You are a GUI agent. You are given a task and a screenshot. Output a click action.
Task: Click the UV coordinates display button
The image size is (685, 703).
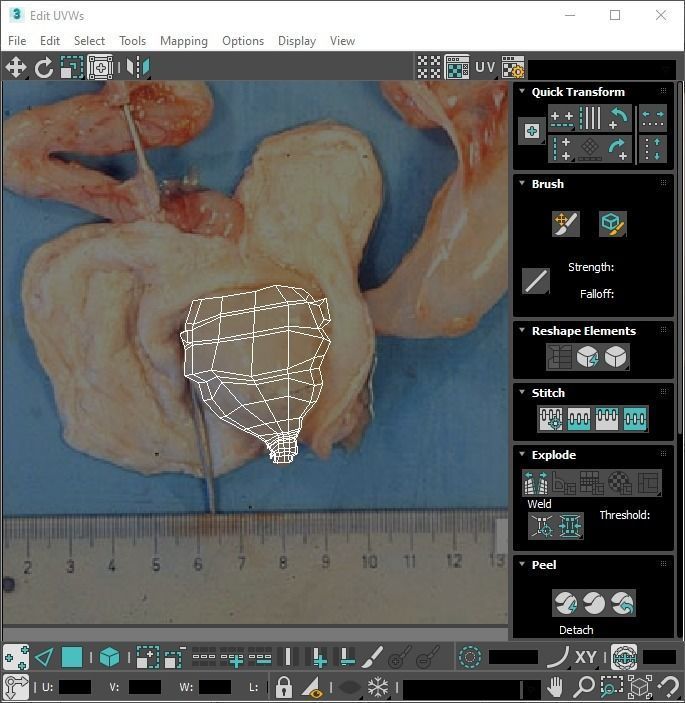pos(485,67)
